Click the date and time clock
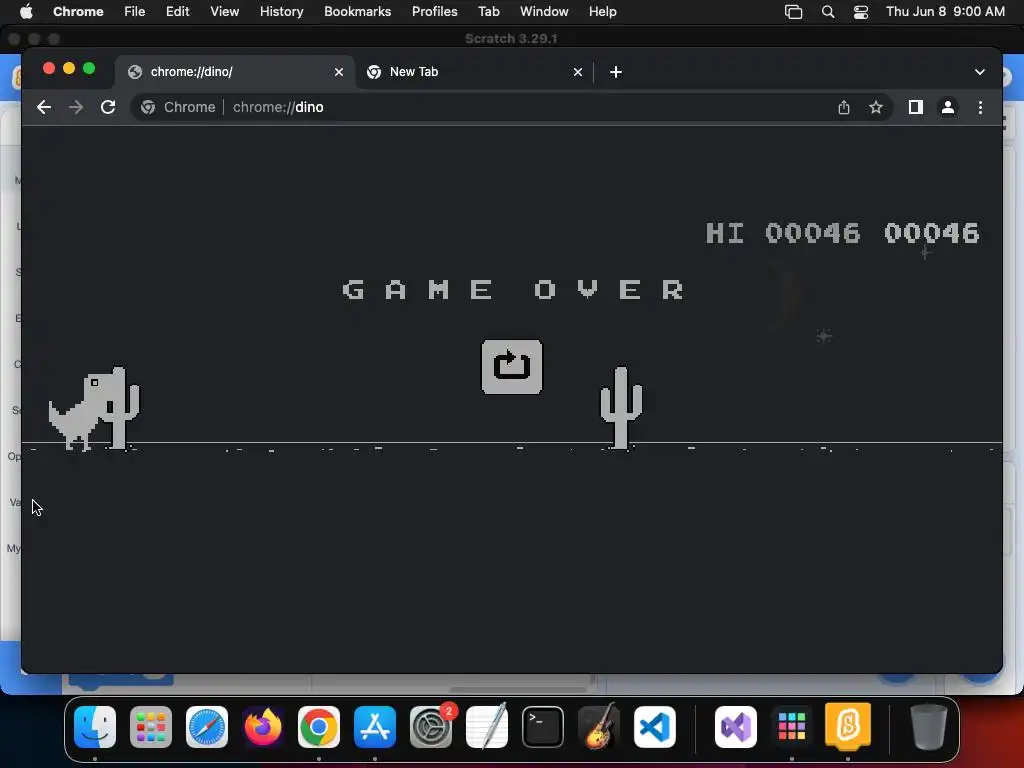 945,11
